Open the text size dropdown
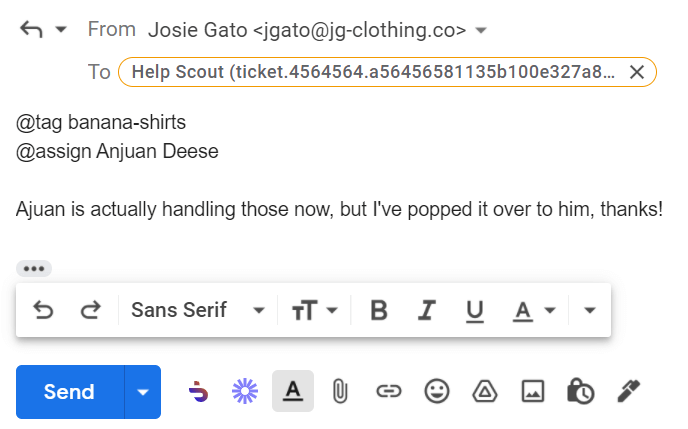This screenshot has height=429, width=688. pos(315,311)
